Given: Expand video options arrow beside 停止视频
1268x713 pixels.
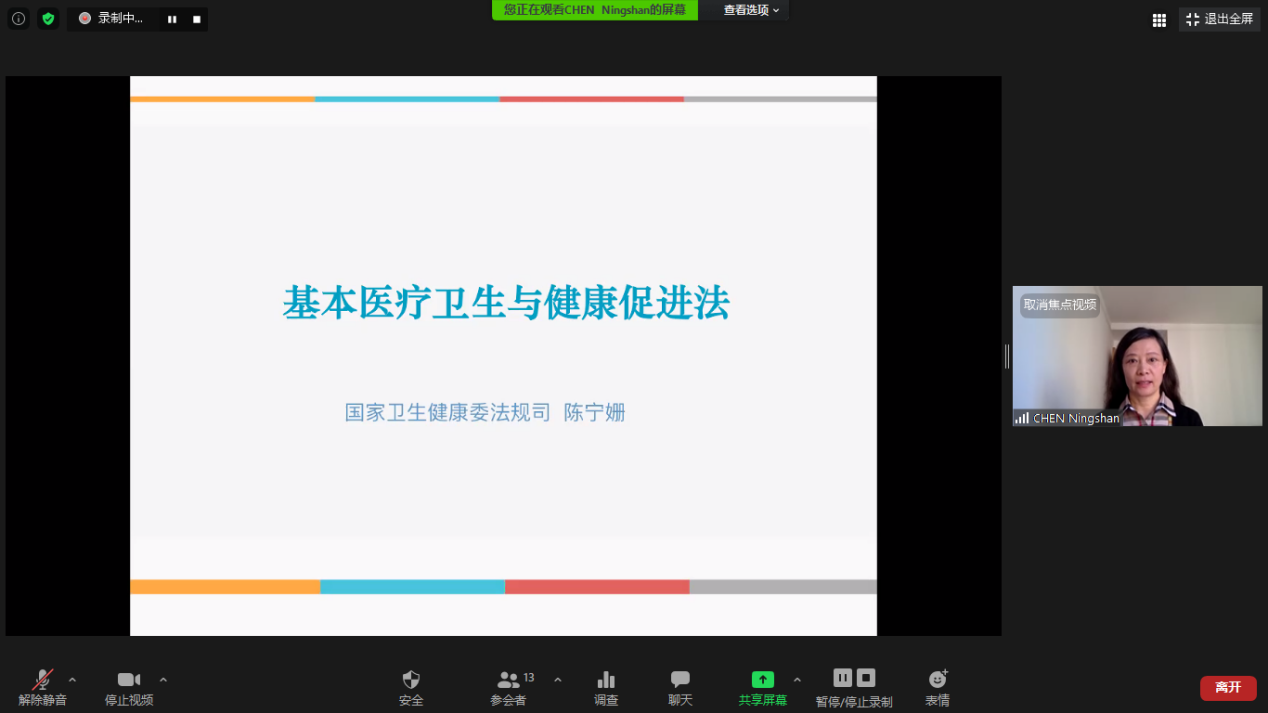Looking at the screenshot, I should (x=163, y=680).
